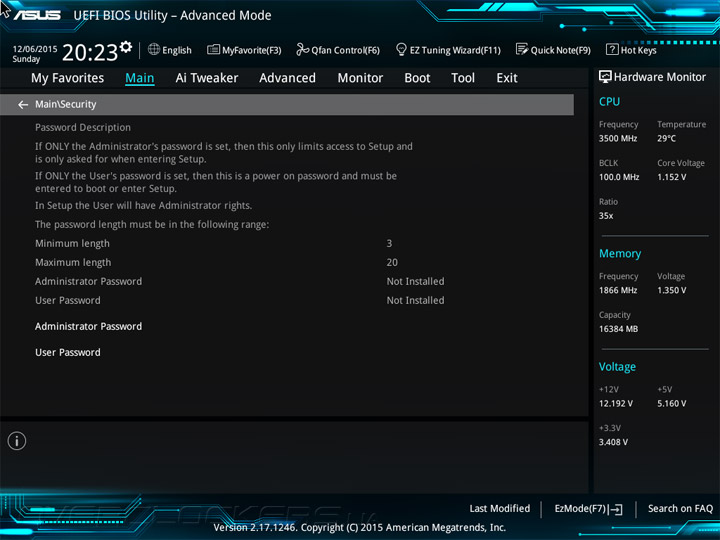Click the +3.3V reading 3.408 V
720x540 pixels.
point(613,442)
